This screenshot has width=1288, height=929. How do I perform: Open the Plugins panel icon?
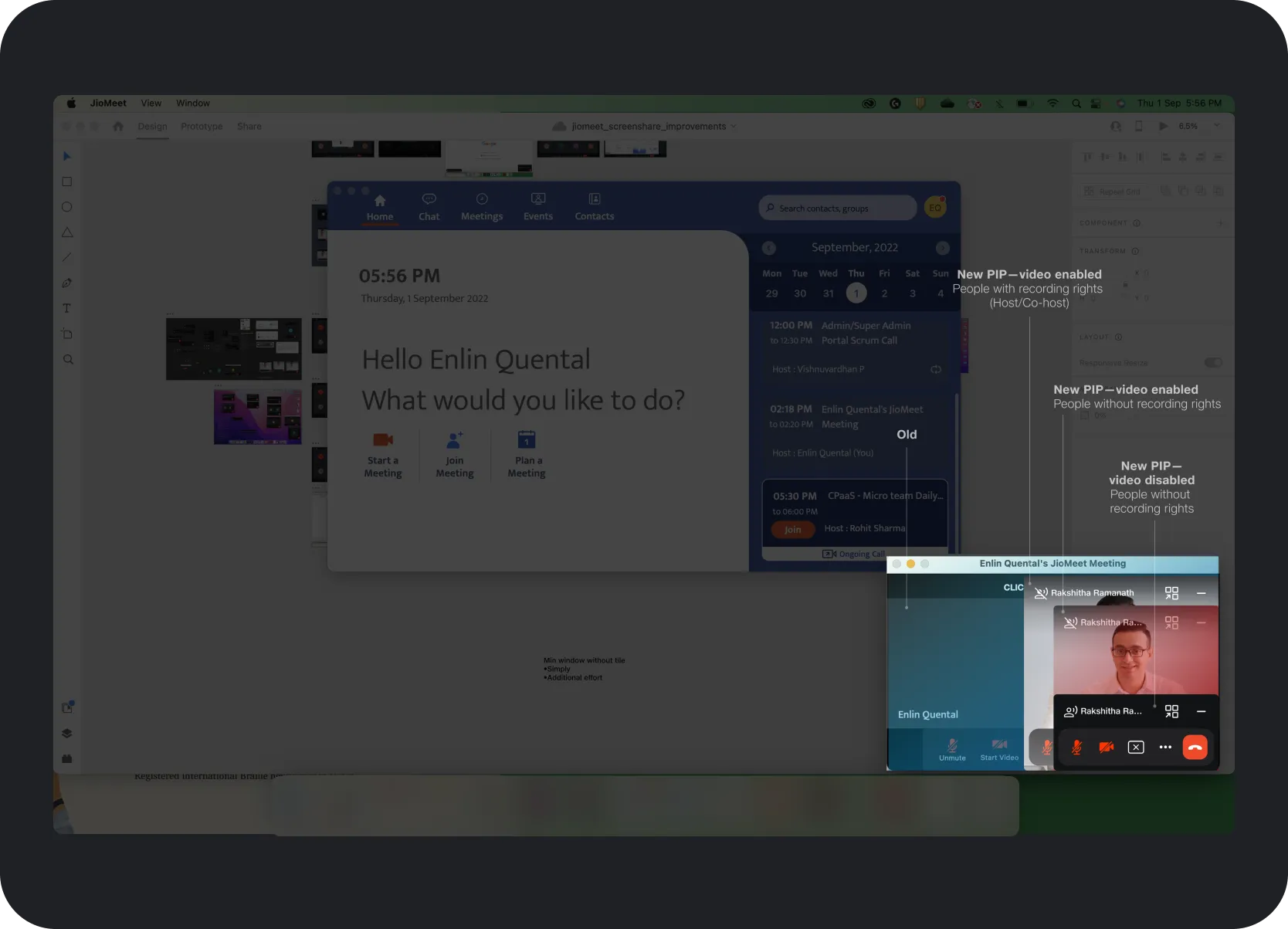66,758
